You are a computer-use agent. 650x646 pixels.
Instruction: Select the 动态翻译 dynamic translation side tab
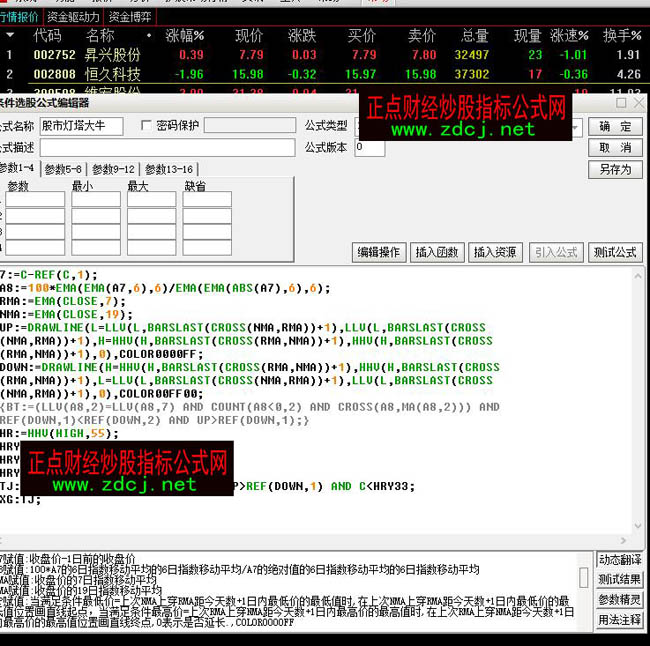[620, 560]
